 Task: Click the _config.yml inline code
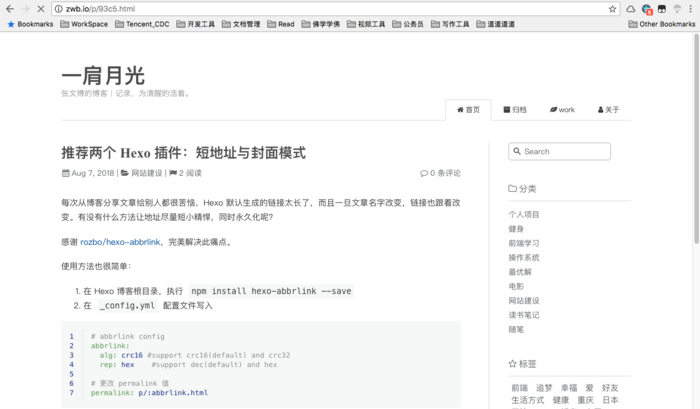pyautogui.click(x=127, y=305)
